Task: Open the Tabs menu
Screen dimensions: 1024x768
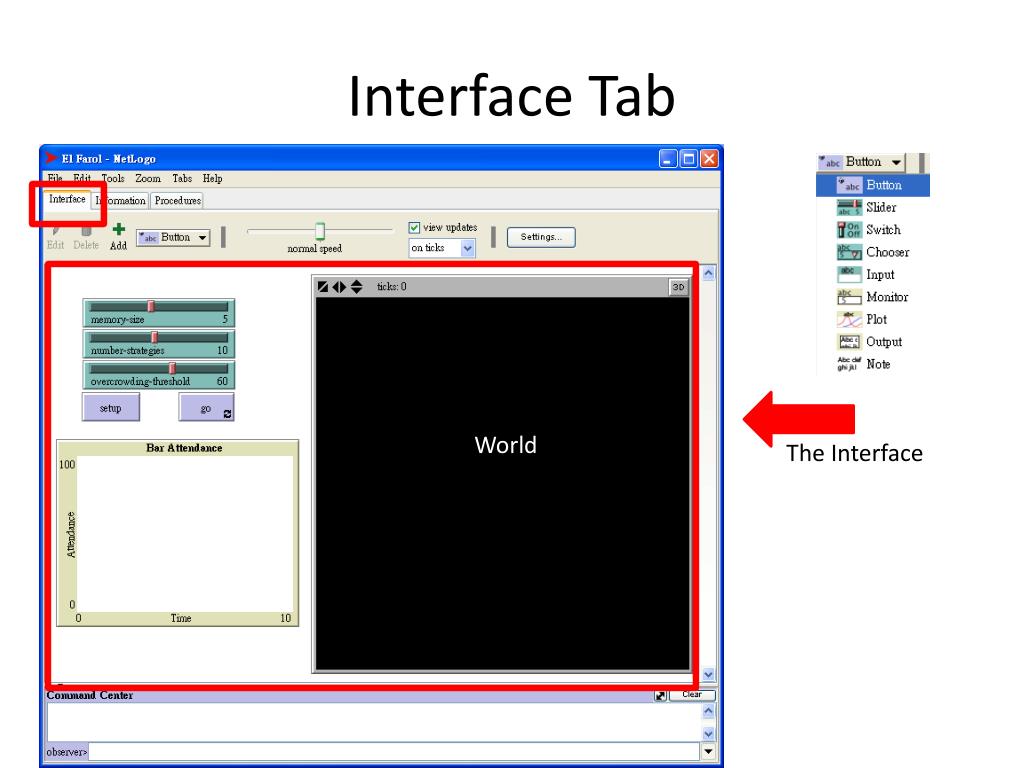Action: 182,178
